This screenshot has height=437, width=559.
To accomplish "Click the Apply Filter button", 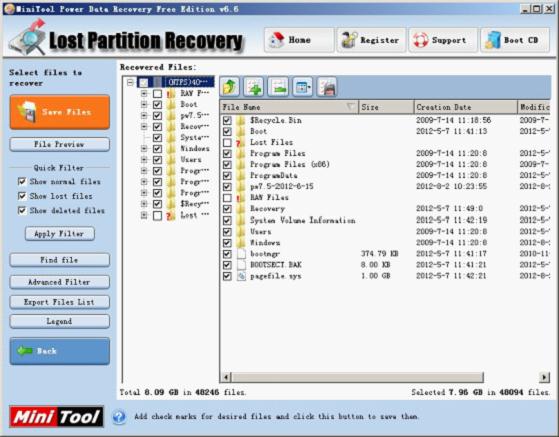I will tap(60, 234).
